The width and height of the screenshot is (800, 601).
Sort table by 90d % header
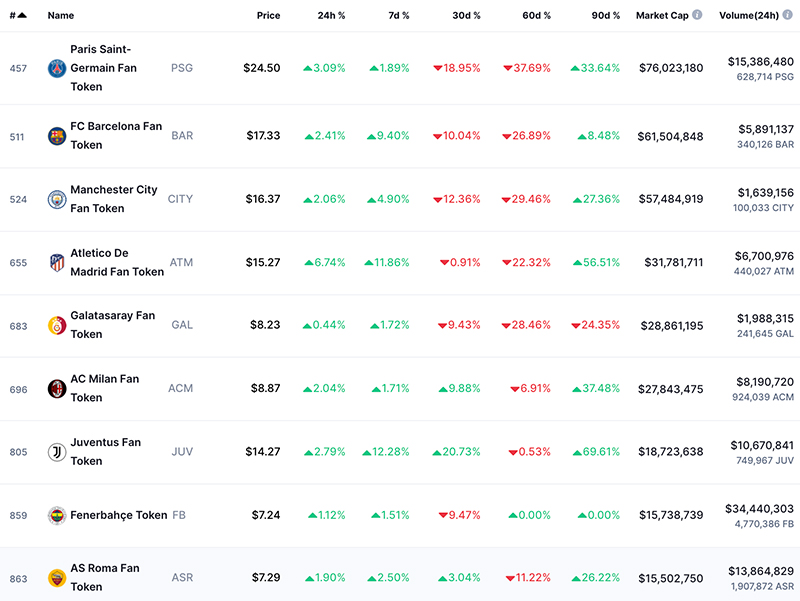606,15
